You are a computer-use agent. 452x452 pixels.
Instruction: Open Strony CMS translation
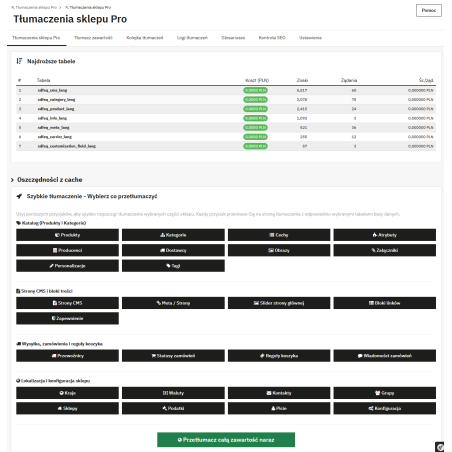click(67, 303)
